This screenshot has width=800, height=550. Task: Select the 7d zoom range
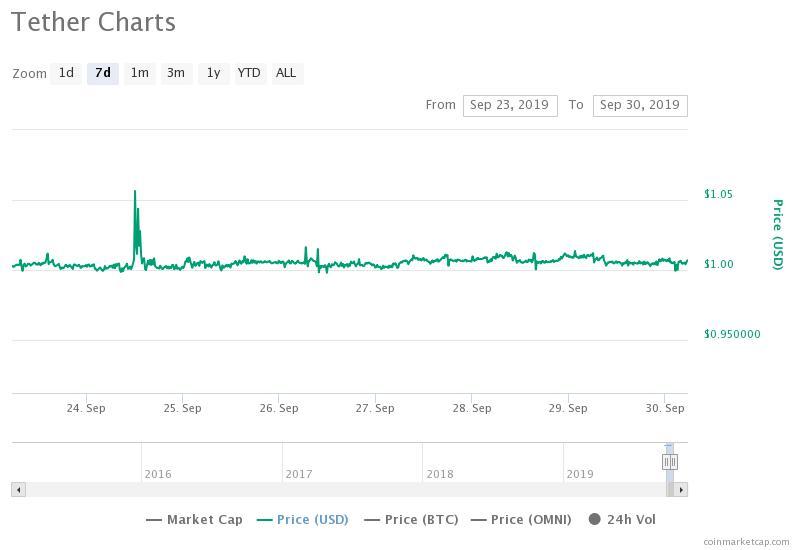tap(103, 73)
